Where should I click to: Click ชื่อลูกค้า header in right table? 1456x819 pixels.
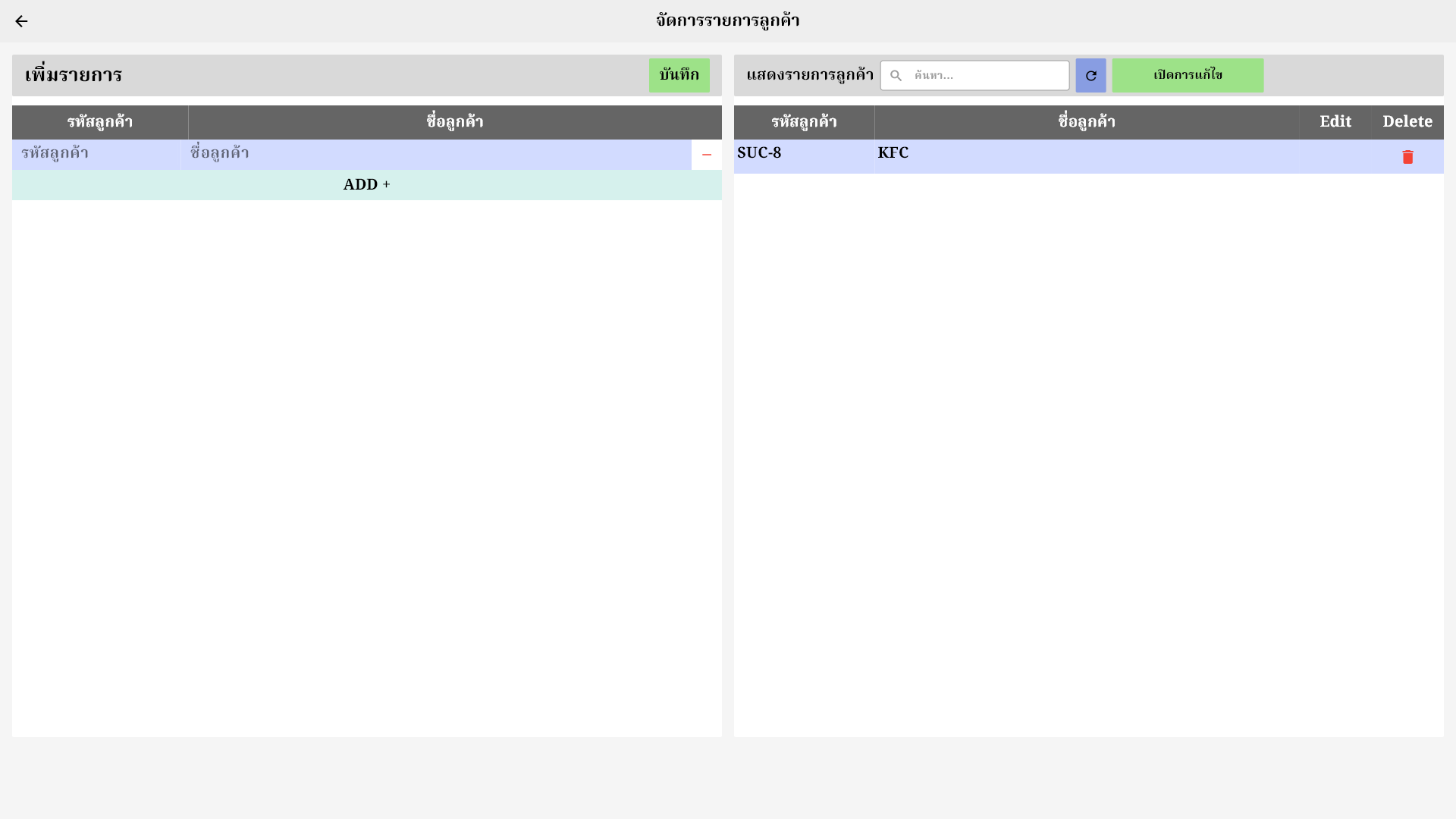pos(1087,122)
